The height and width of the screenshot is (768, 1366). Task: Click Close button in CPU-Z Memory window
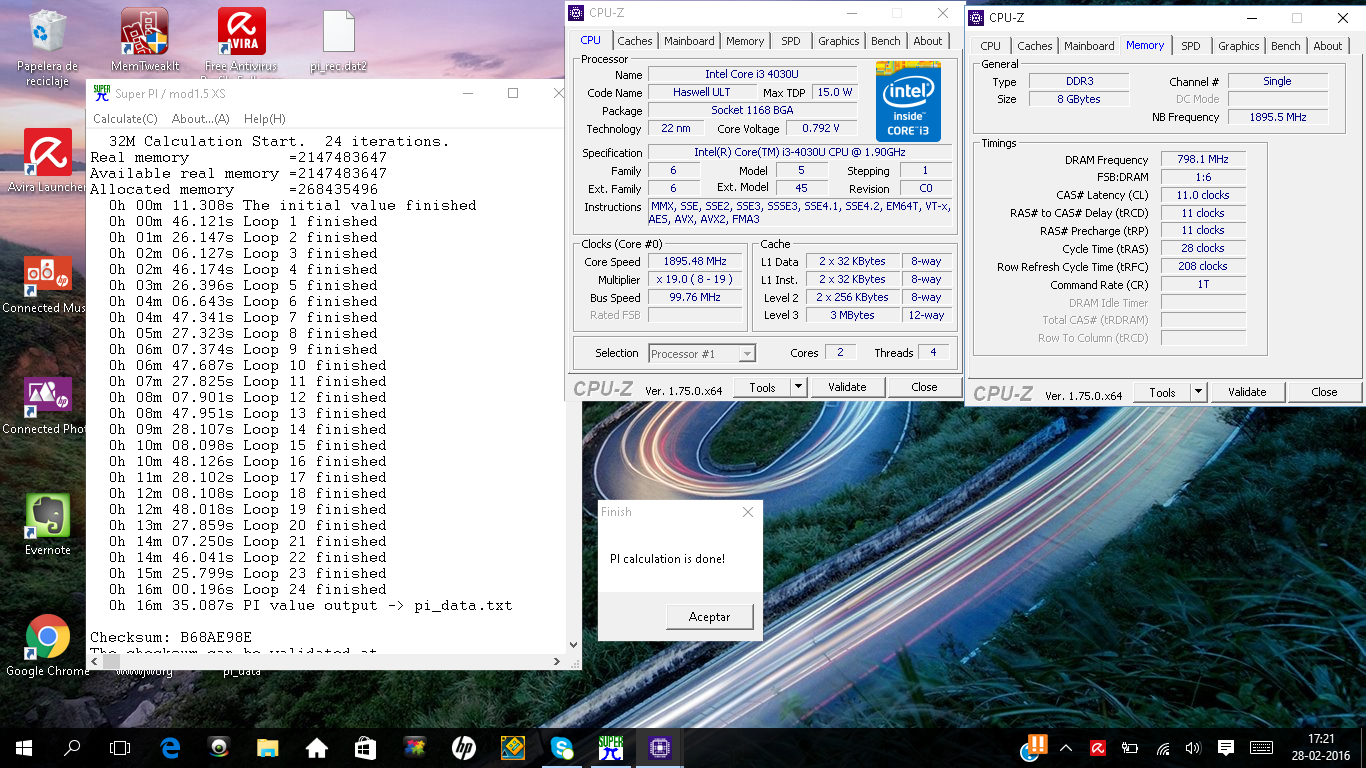click(x=1324, y=392)
